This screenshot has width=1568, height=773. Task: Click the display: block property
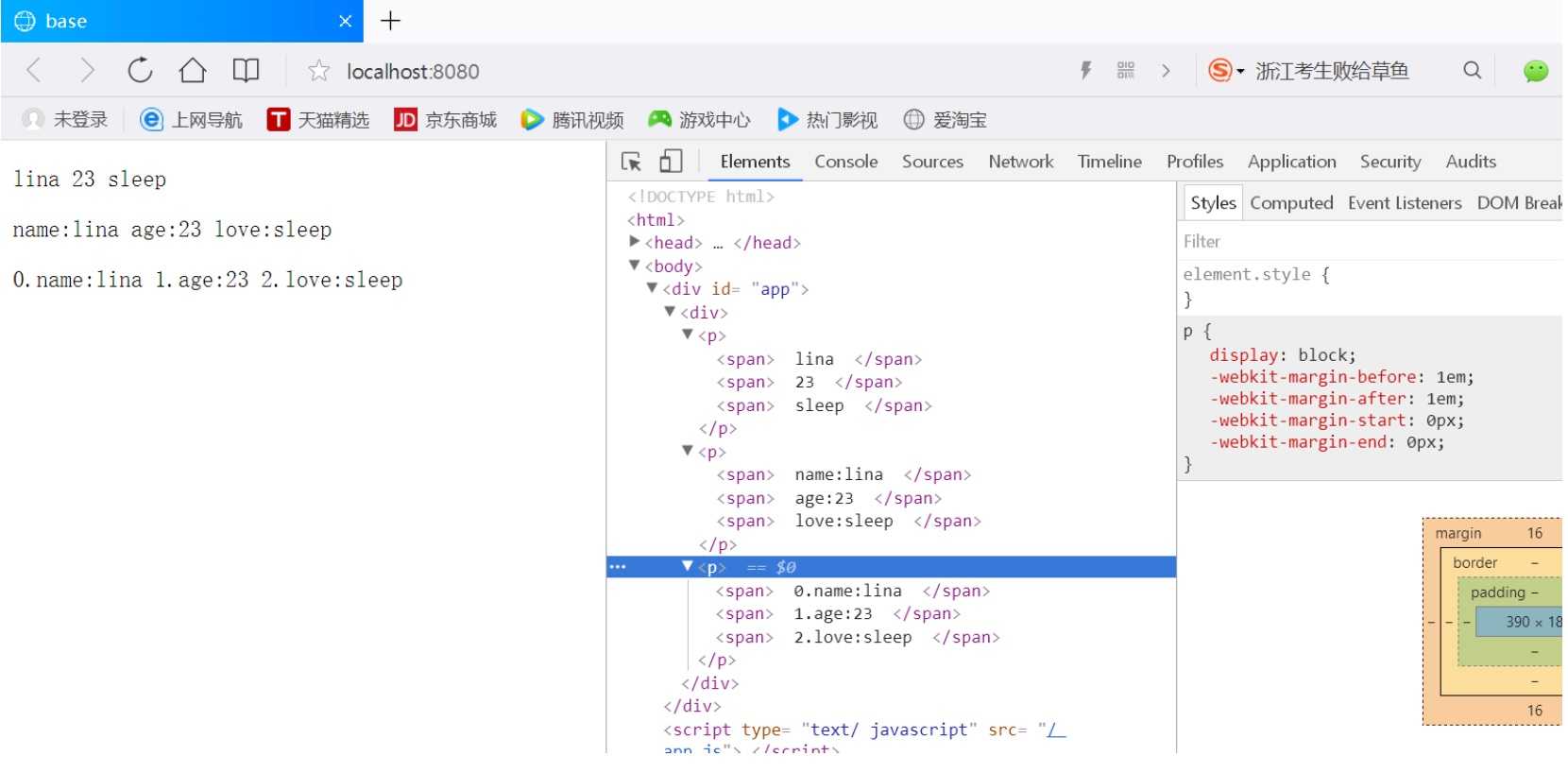click(1283, 355)
